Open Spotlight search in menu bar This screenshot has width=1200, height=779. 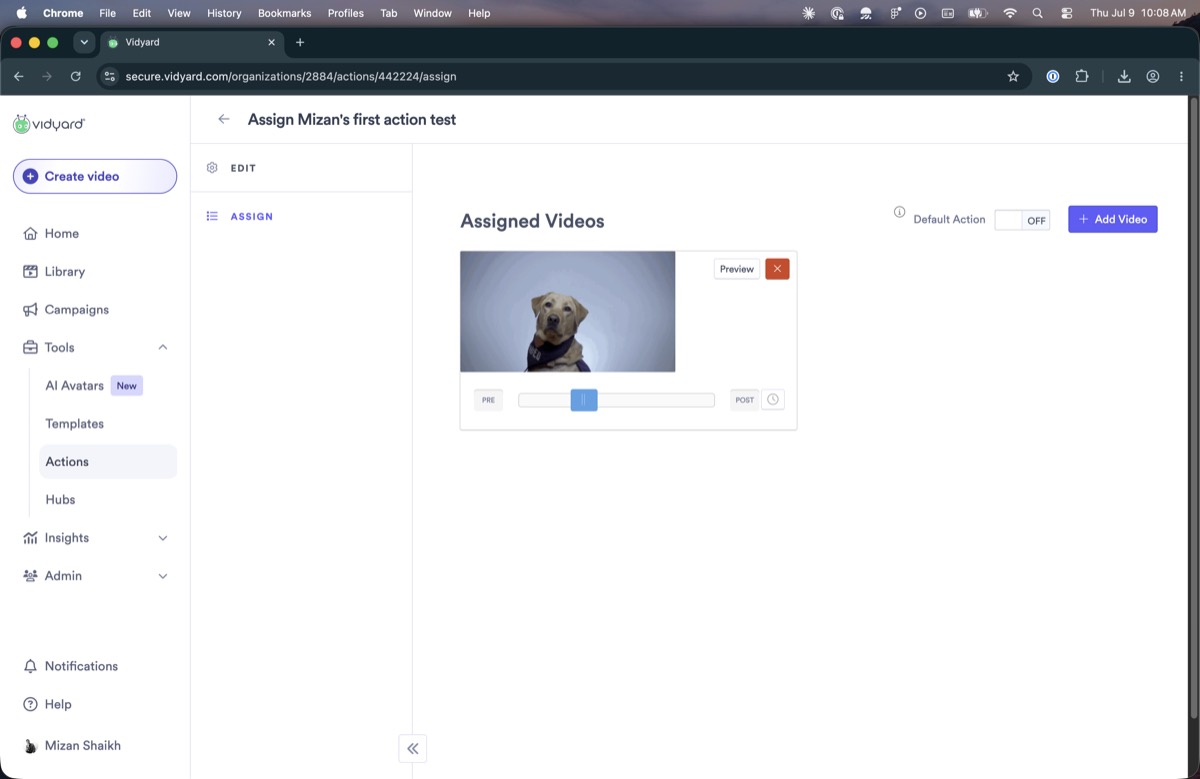[x=1038, y=13]
